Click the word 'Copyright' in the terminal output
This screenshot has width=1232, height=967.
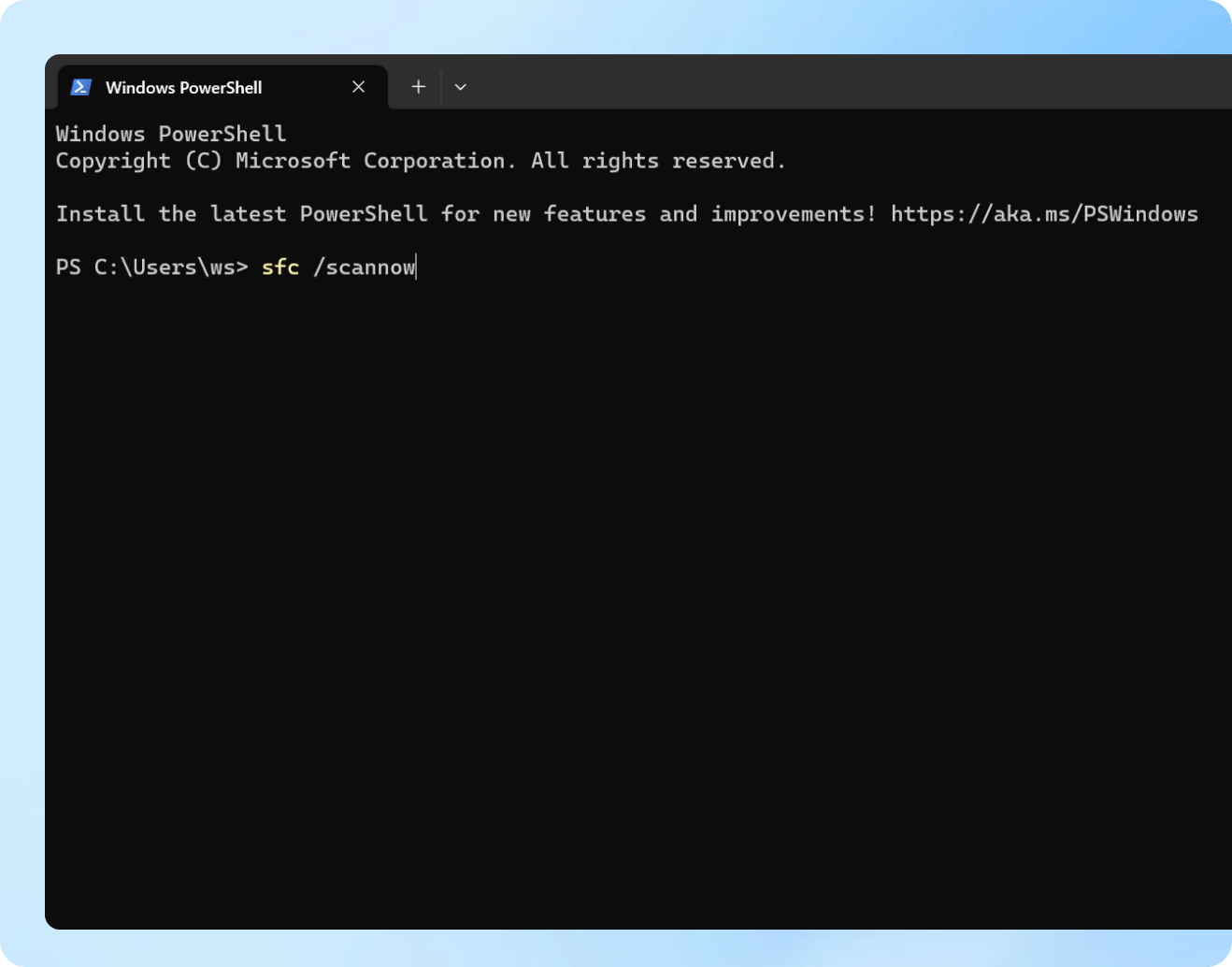pos(113,161)
